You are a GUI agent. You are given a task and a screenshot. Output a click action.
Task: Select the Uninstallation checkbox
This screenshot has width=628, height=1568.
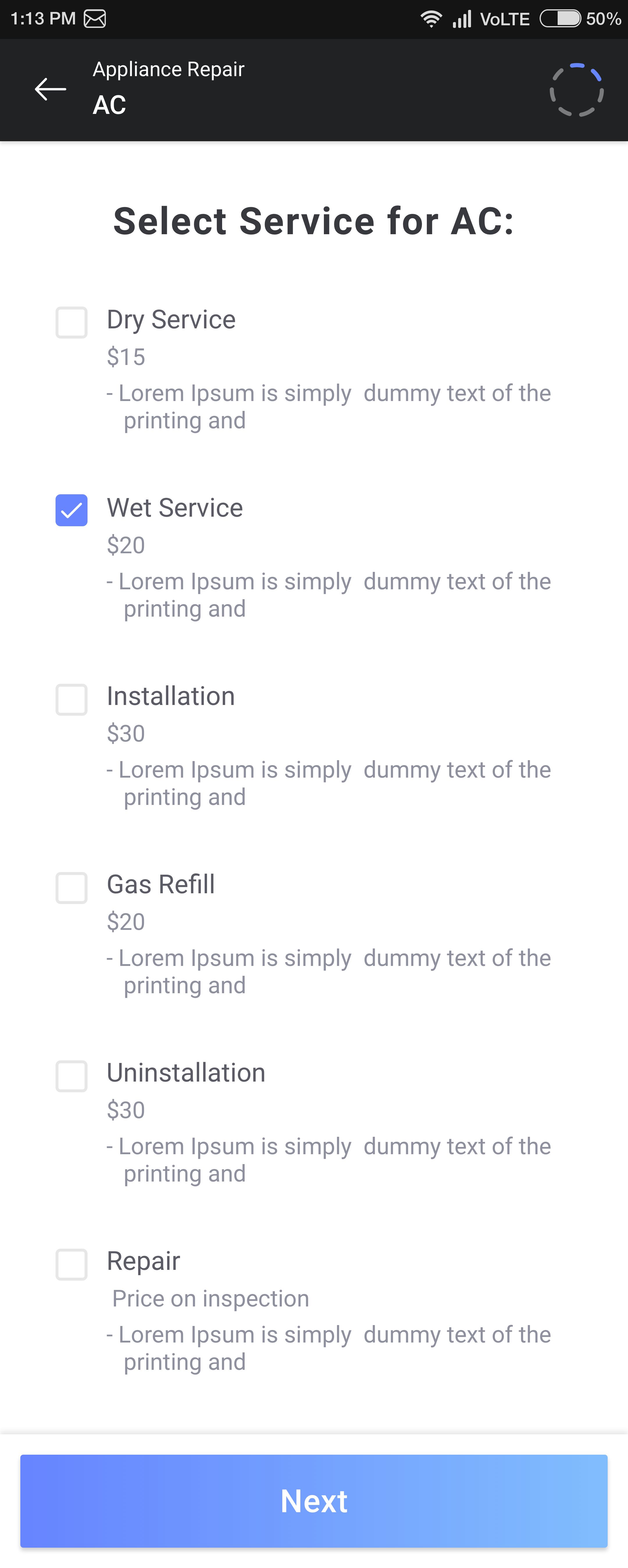click(x=71, y=1075)
